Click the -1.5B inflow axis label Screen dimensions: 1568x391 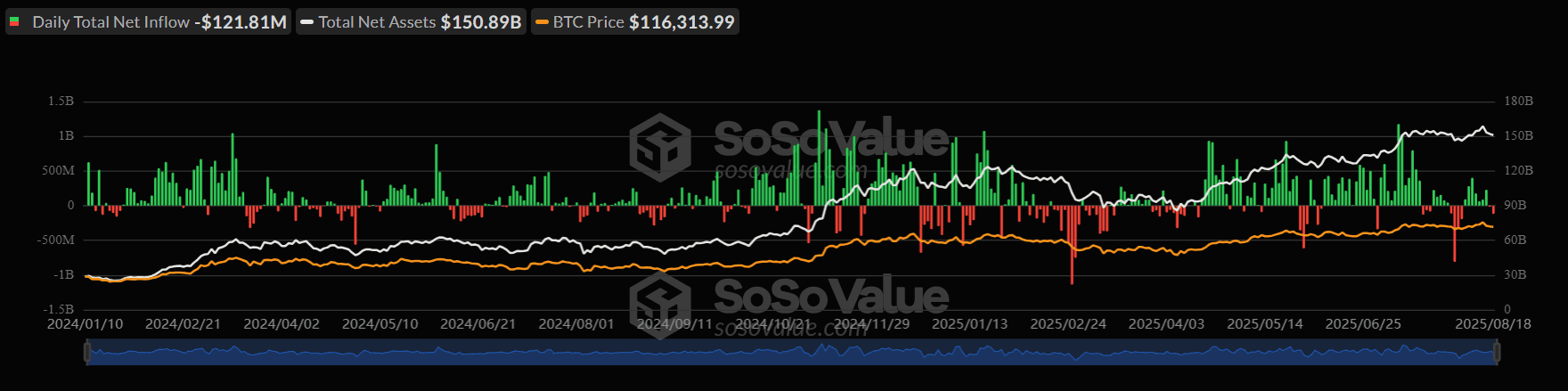tap(59, 310)
